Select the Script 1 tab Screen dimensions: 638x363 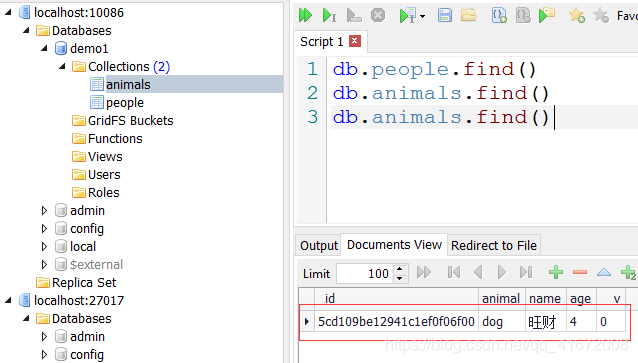click(321, 42)
